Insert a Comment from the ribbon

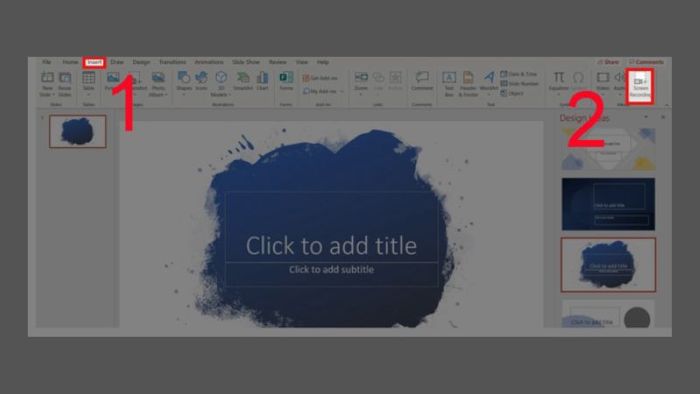(422, 81)
